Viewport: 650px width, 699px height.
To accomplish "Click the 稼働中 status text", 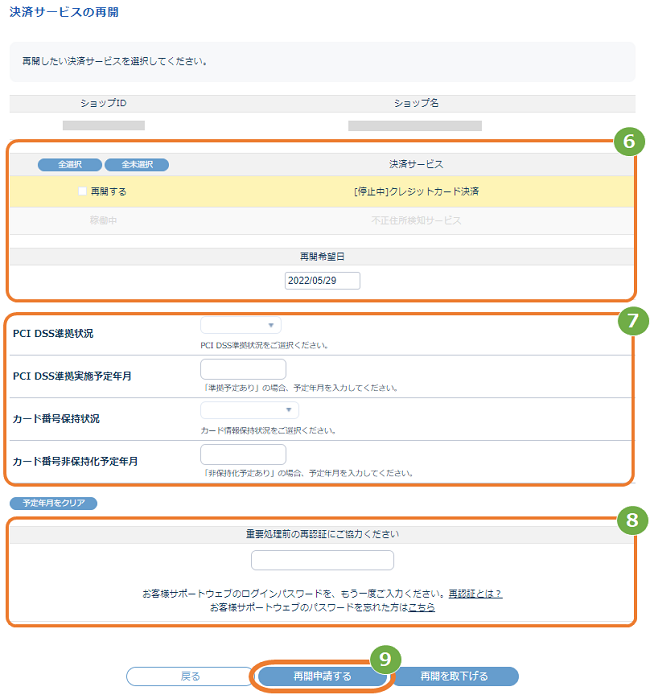I will pyautogui.click(x=103, y=220).
